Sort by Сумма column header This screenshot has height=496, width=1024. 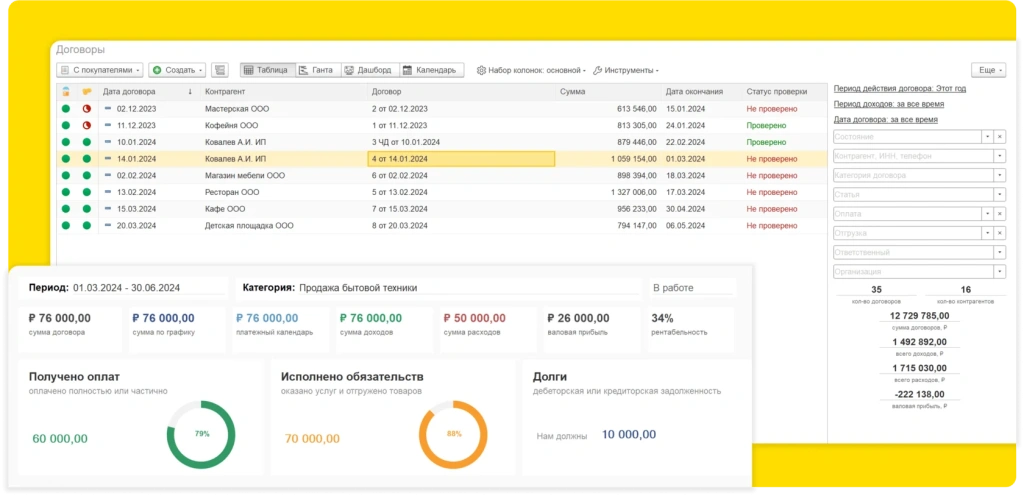pyautogui.click(x=607, y=92)
